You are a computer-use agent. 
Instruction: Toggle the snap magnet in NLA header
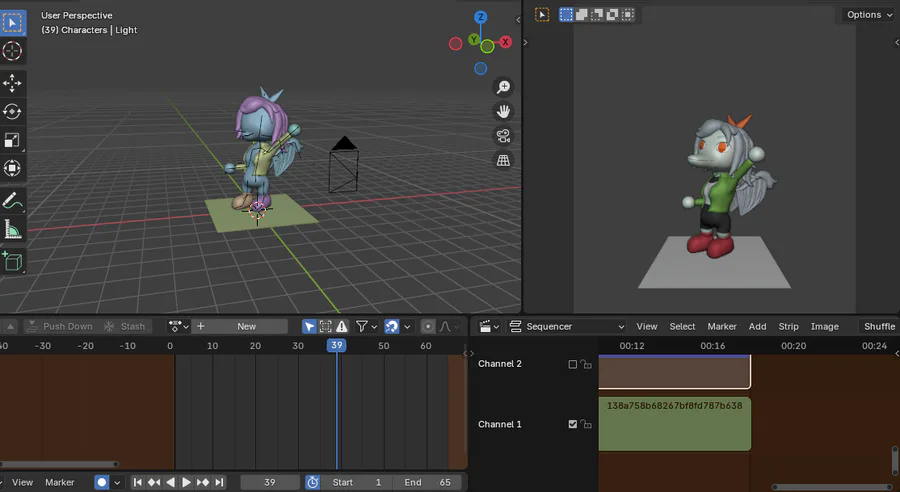coord(391,327)
